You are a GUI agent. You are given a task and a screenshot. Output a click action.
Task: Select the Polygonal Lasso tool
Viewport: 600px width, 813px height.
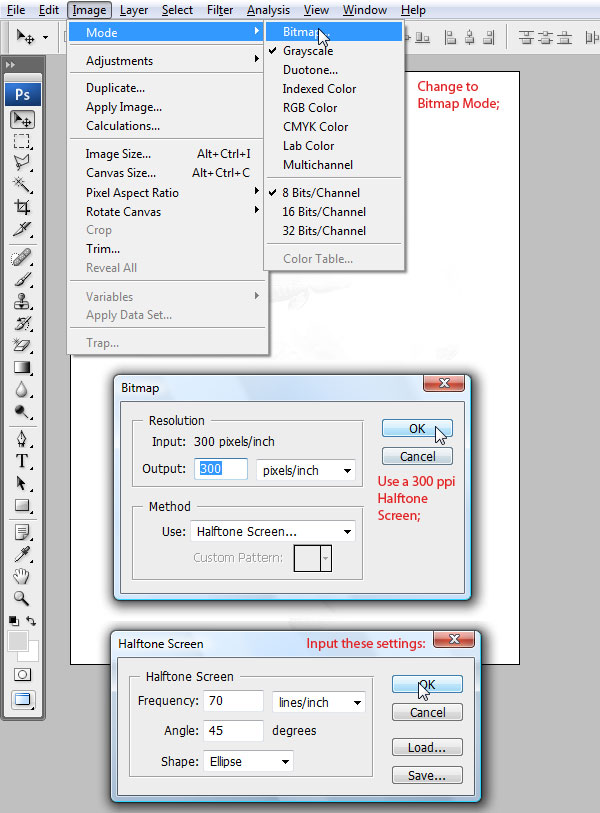coord(22,162)
